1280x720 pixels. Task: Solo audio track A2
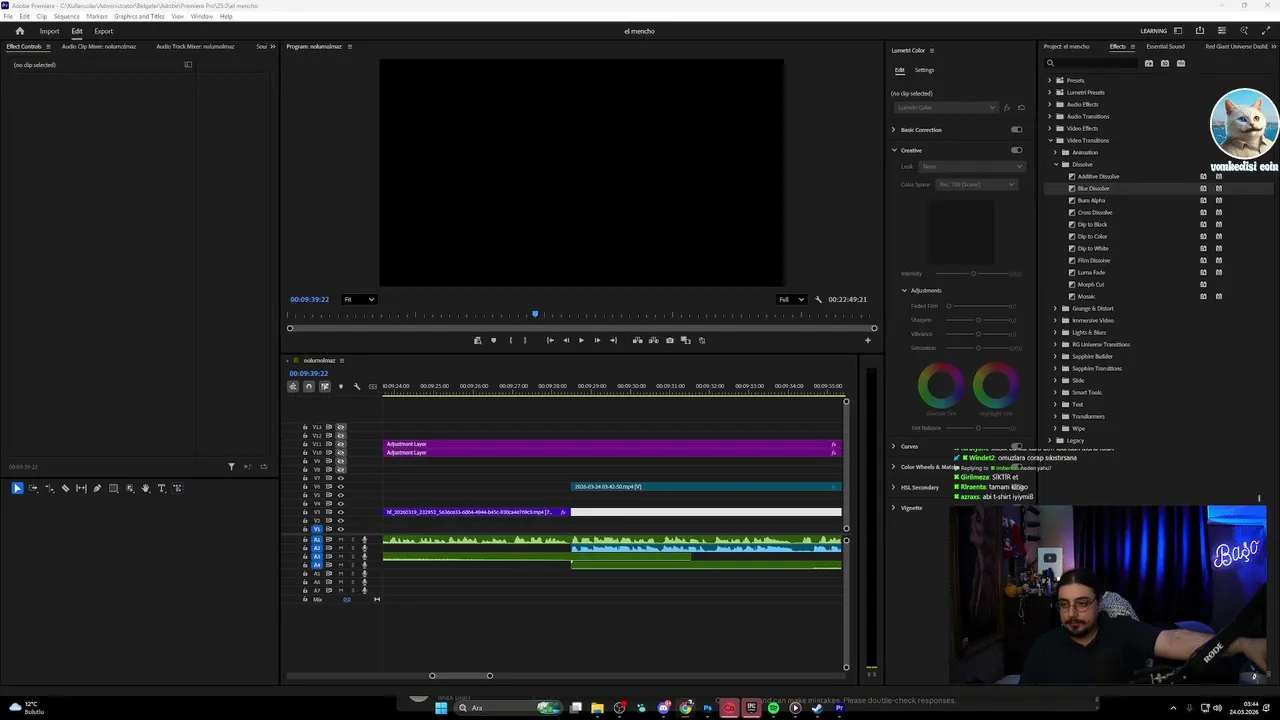351,548
